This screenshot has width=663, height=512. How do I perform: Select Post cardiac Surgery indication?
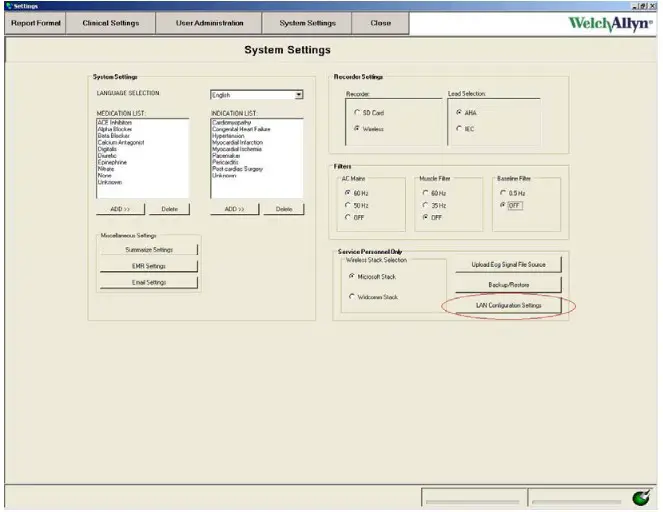pyautogui.click(x=237, y=169)
